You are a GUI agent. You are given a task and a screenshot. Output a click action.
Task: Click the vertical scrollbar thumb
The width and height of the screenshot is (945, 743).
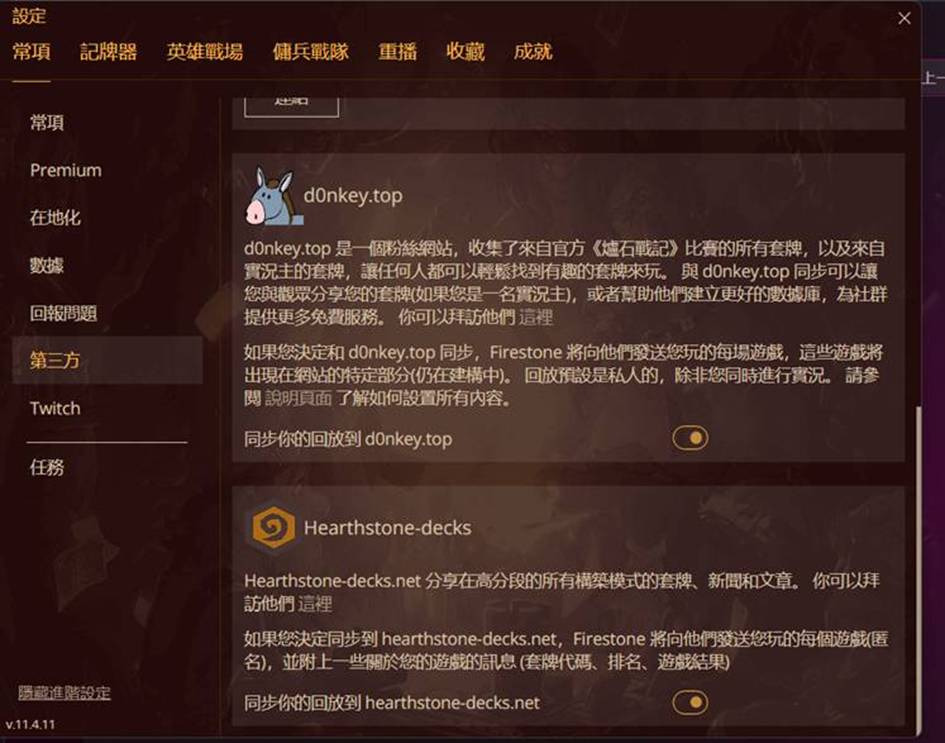click(918, 570)
